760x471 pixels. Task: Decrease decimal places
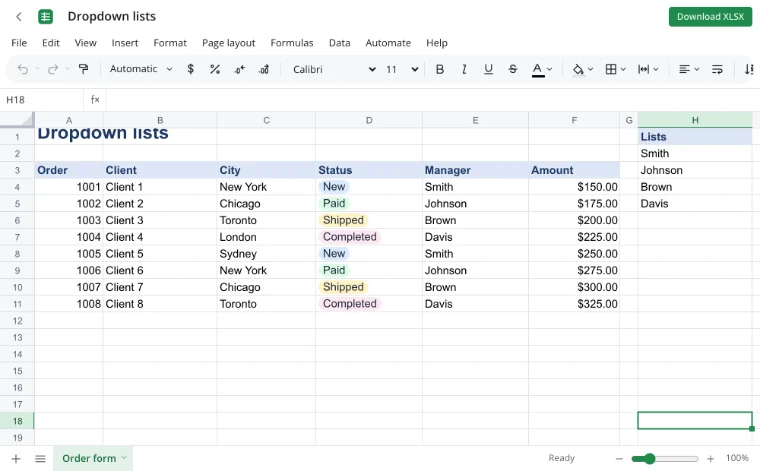[x=239, y=69]
